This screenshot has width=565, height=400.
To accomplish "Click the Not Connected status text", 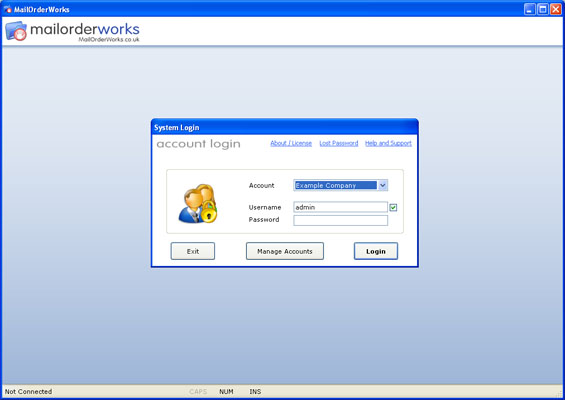I will [x=28, y=391].
